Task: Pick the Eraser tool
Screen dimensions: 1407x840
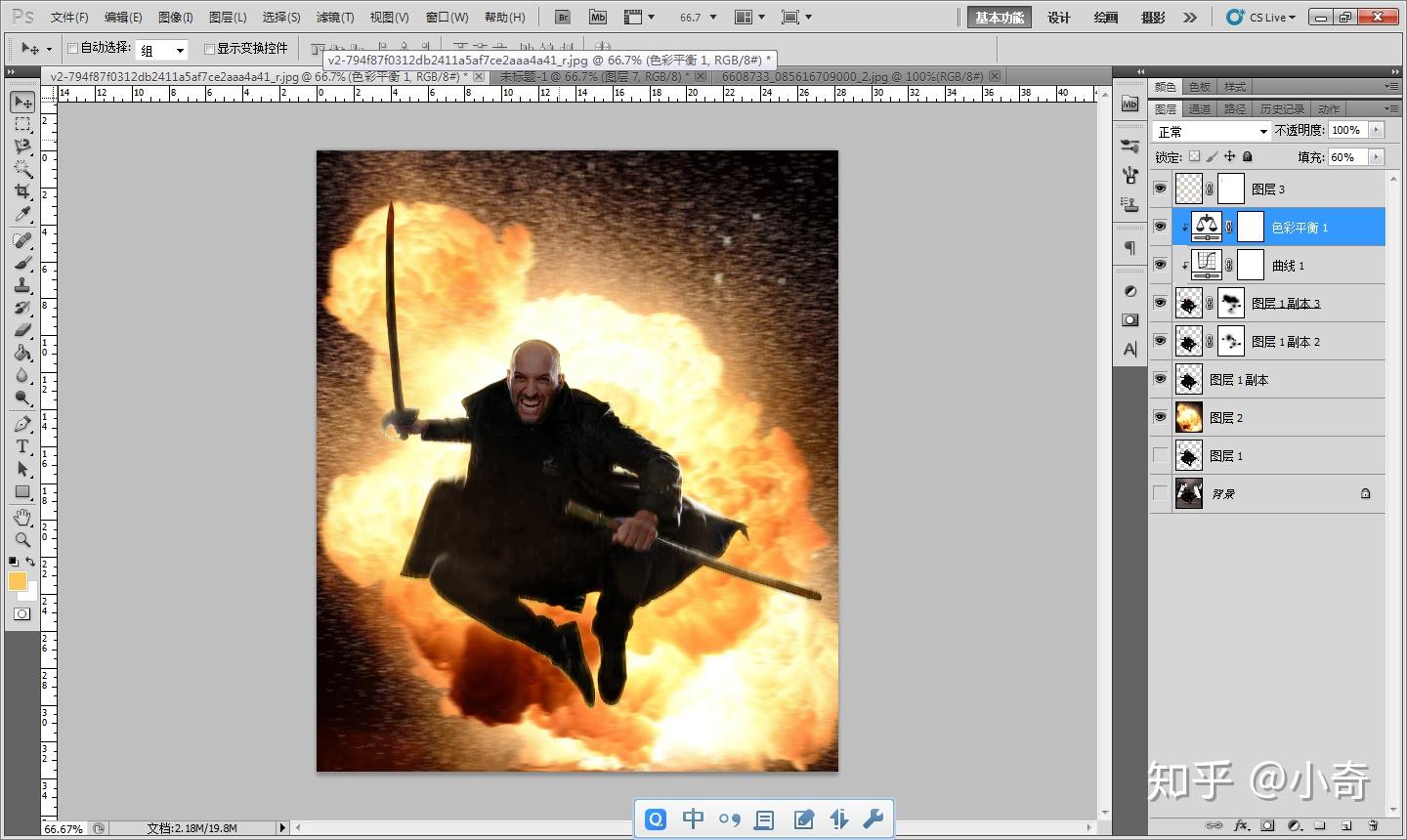Action: 22,330
